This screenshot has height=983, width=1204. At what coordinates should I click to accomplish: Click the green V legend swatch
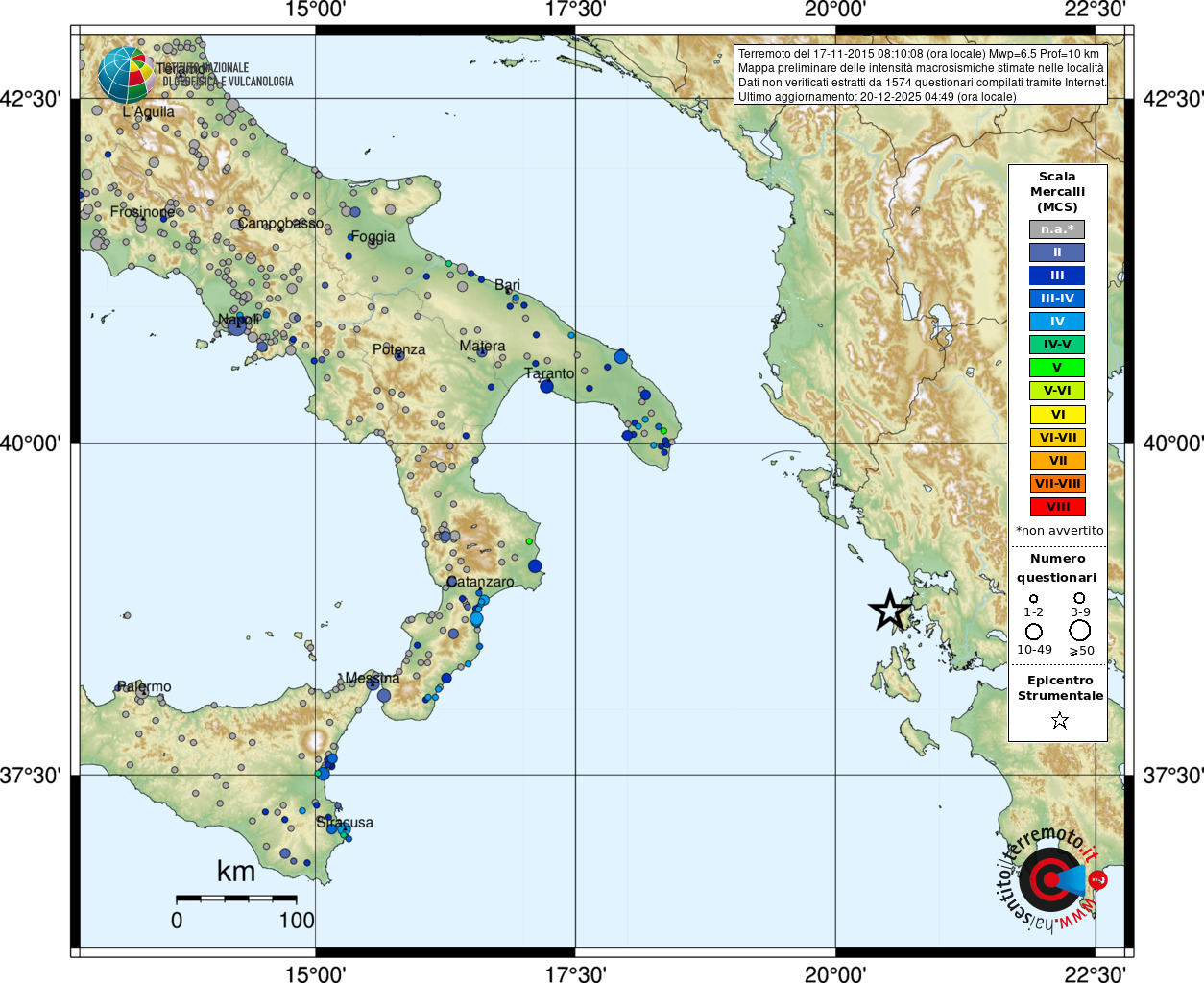(1057, 368)
